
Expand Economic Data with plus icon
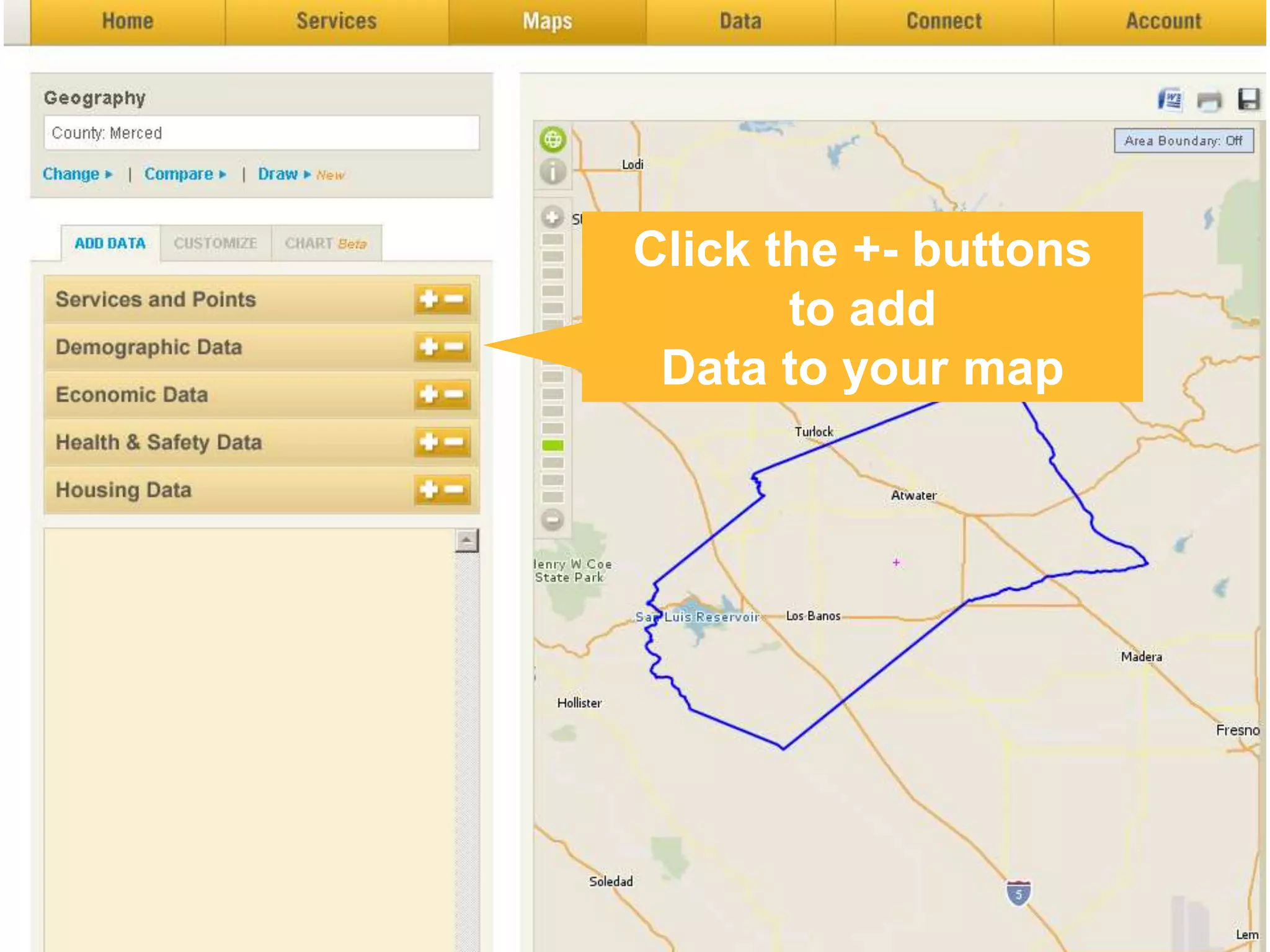click(x=429, y=394)
